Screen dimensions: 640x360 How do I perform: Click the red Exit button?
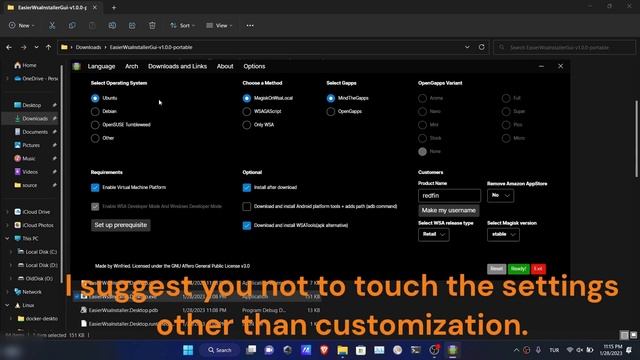538,269
